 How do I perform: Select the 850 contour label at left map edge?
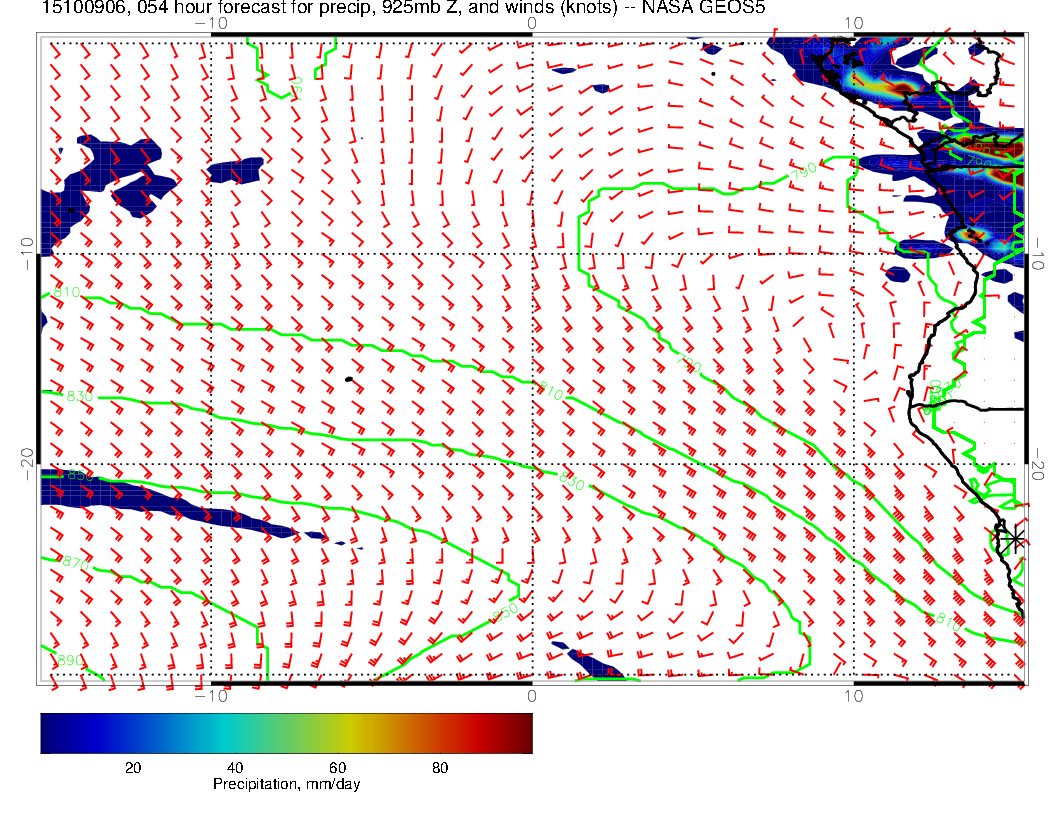pyautogui.click(x=78, y=475)
